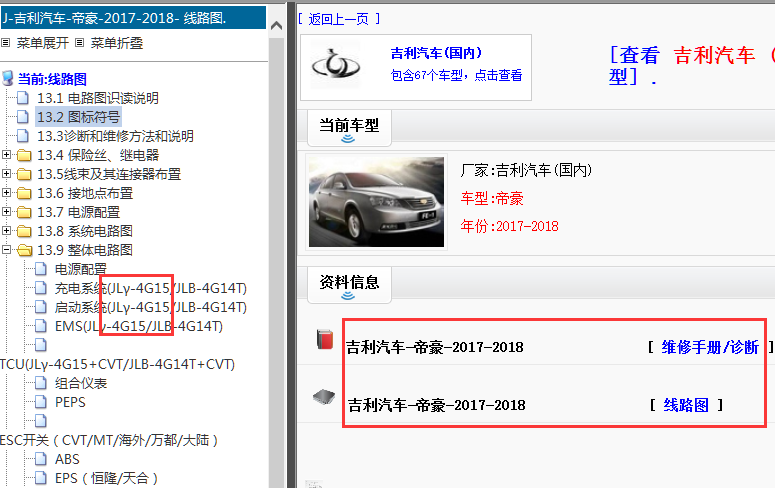The image size is (775, 488).
Task: Click 当前:线路图 root label
Action: [52, 79]
